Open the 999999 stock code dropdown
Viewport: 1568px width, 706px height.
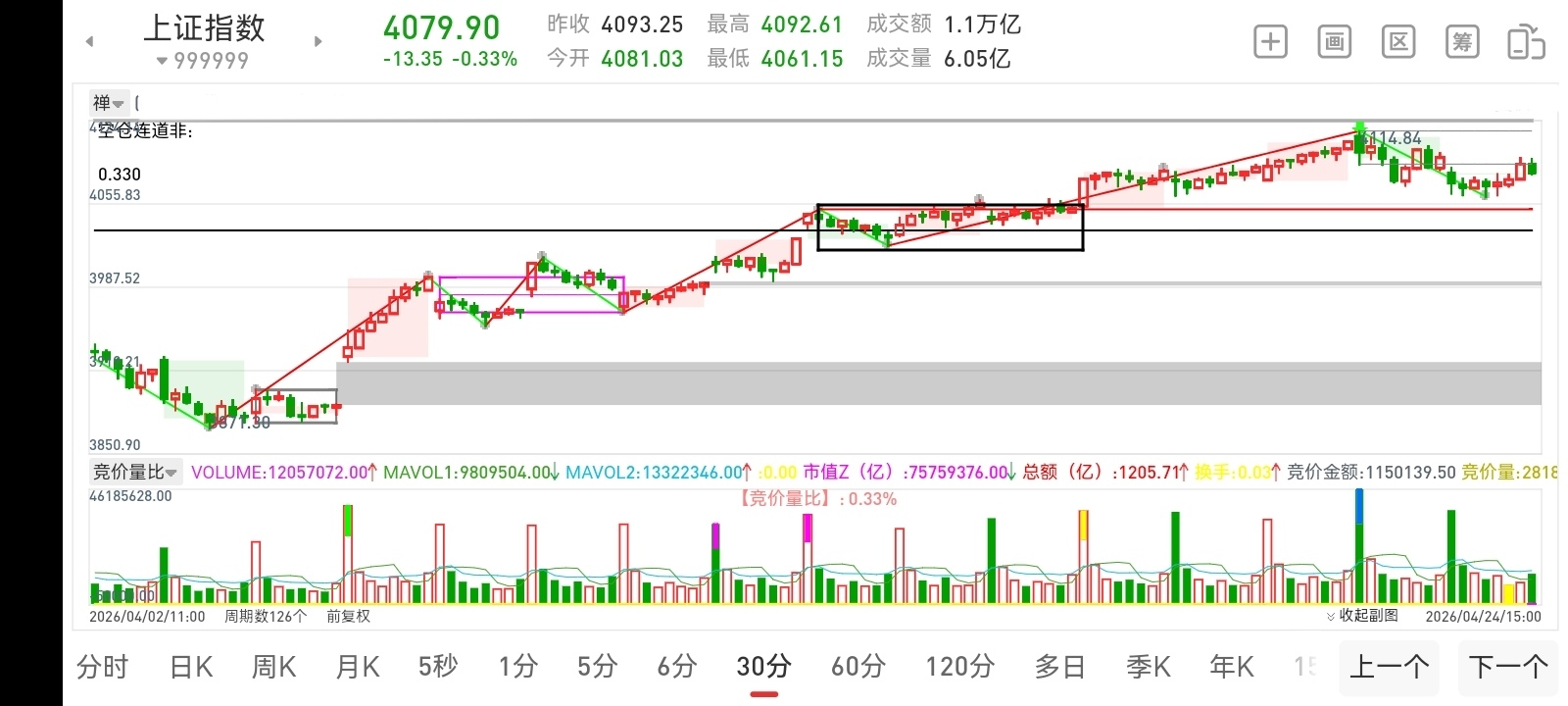[x=203, y=61]
